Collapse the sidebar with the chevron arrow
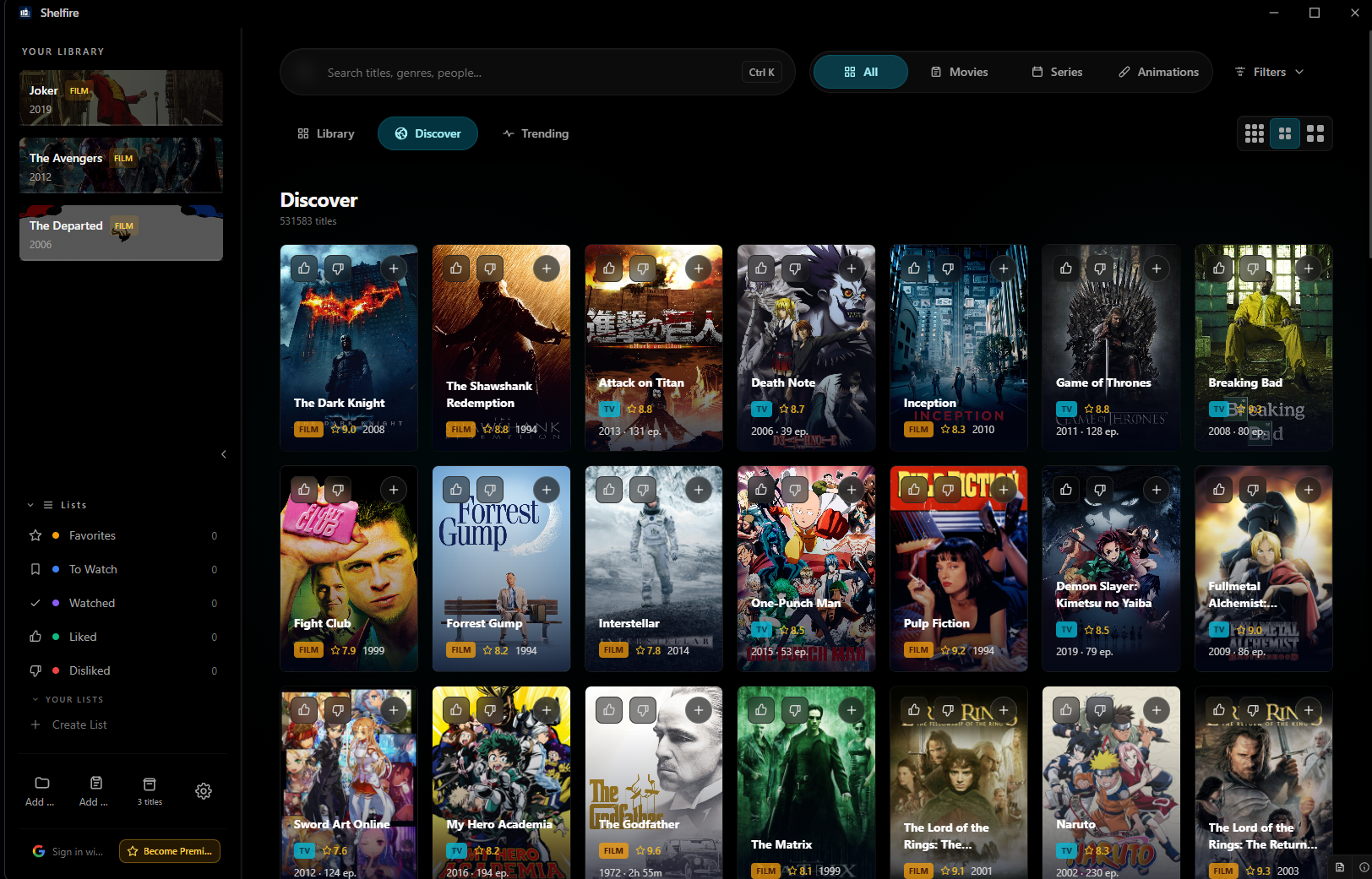Viewport: 1372px width, 879px height. click(224, 454)
